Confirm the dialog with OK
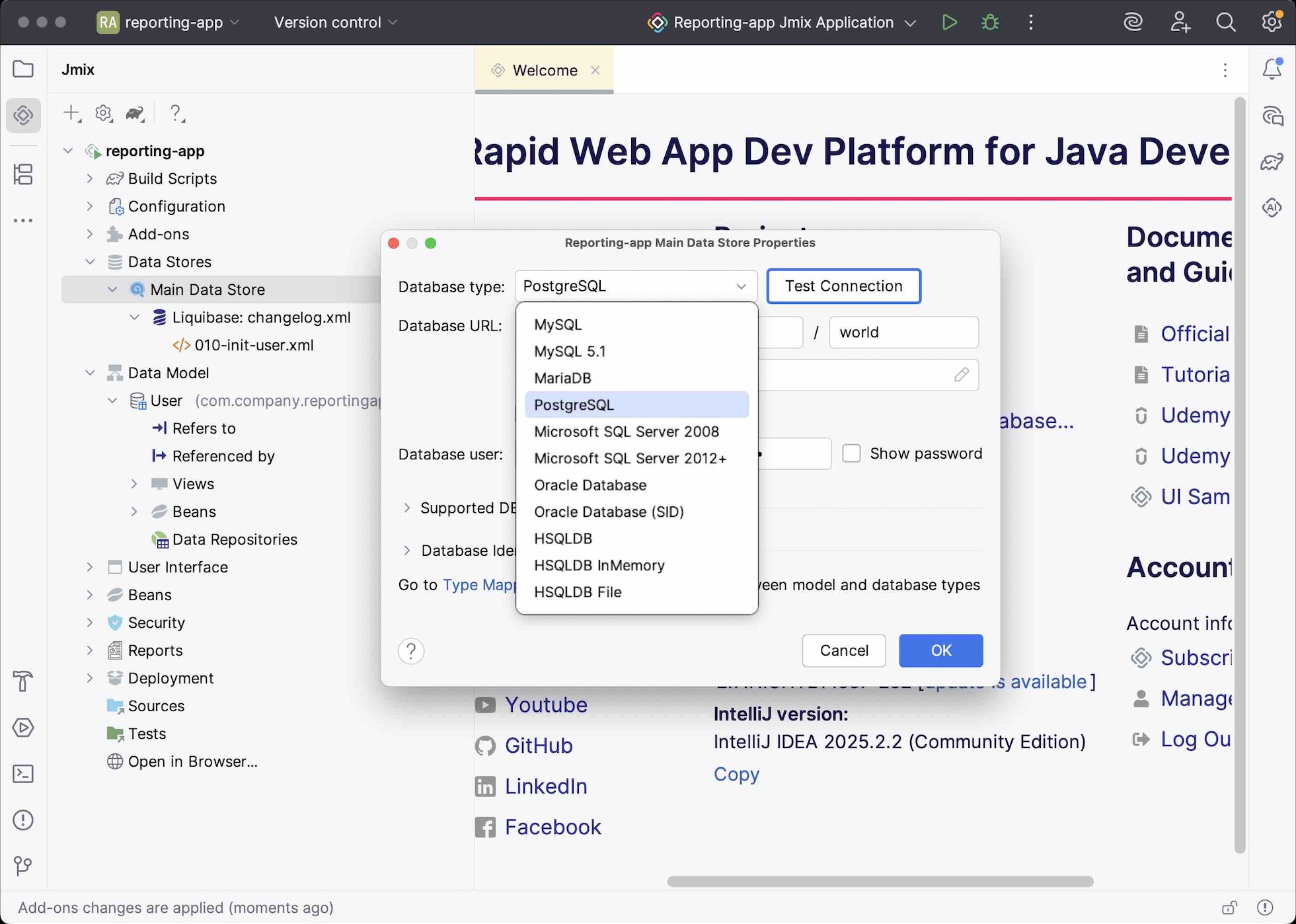Screen dimensions: 1296x924 (x=940, y=650)
